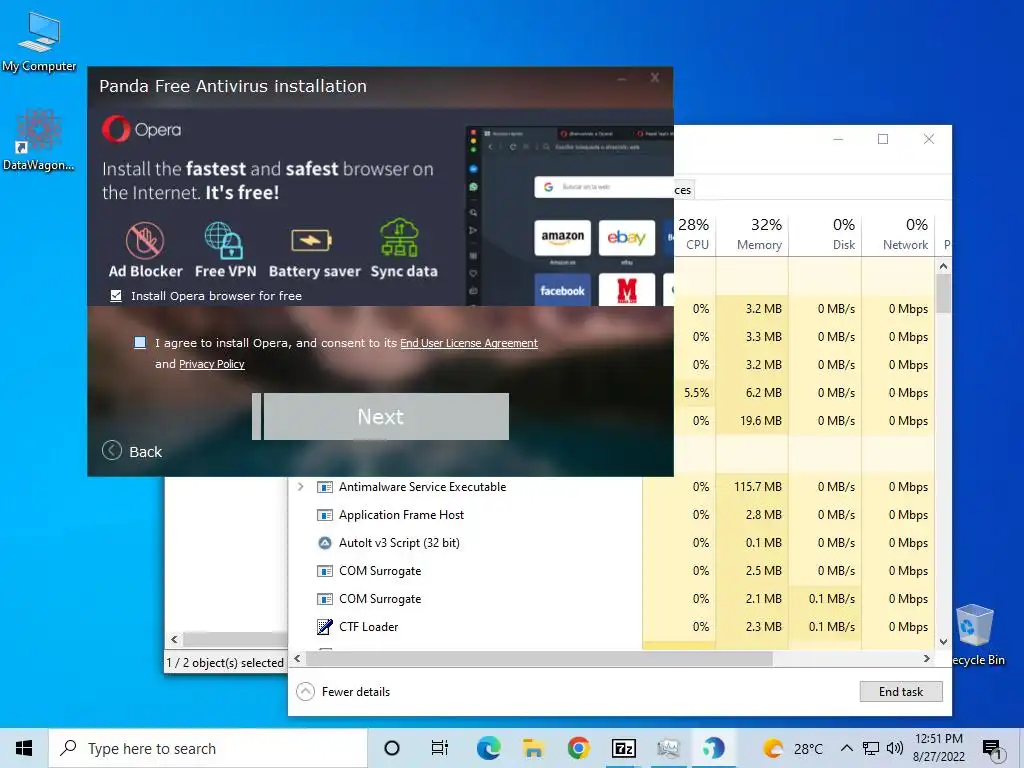Screen dimensions: 1024x768
Task: Expand Antimalware Service Executable process
Action: tap(300, 487)
